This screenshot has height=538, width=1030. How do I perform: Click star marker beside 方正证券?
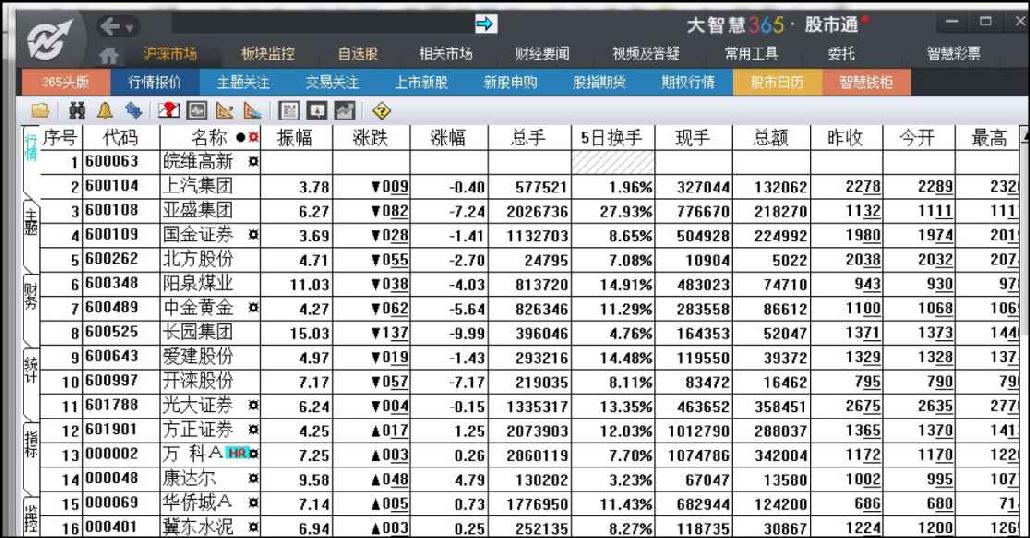pyautogui.click(x=254, y=430)
